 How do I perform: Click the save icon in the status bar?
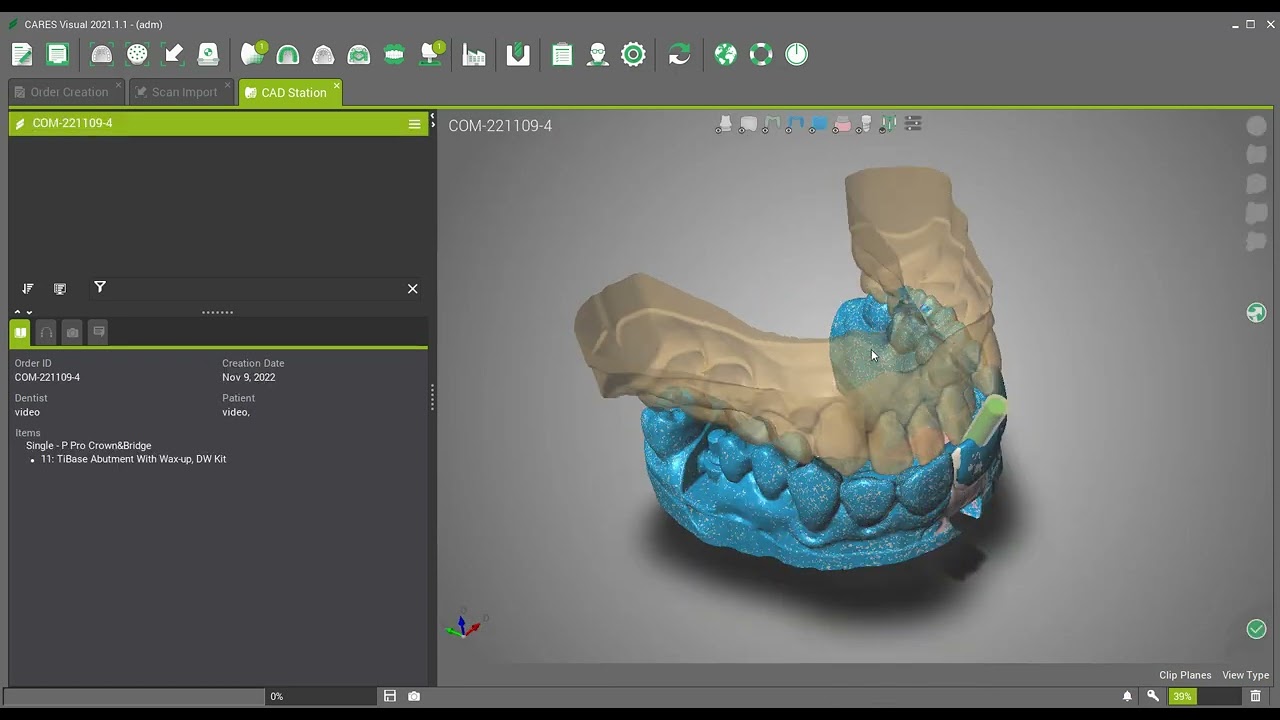click(x=390, y=696)
